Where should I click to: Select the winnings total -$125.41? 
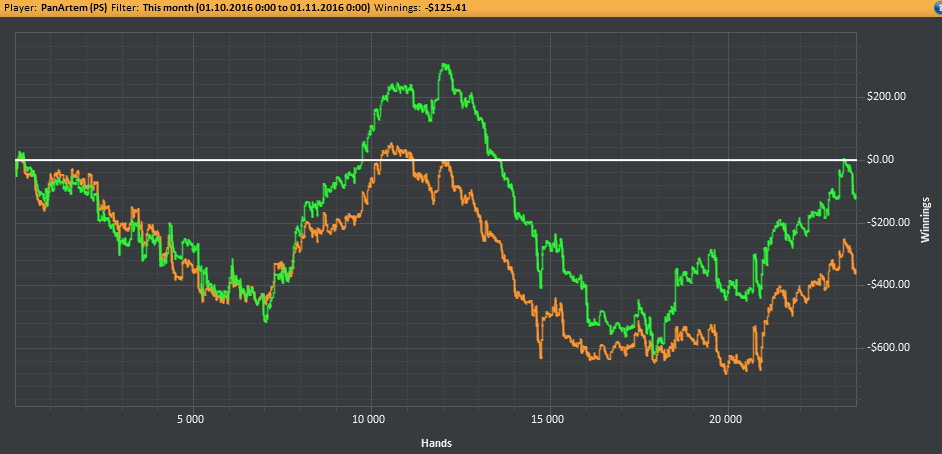point(447,8)
